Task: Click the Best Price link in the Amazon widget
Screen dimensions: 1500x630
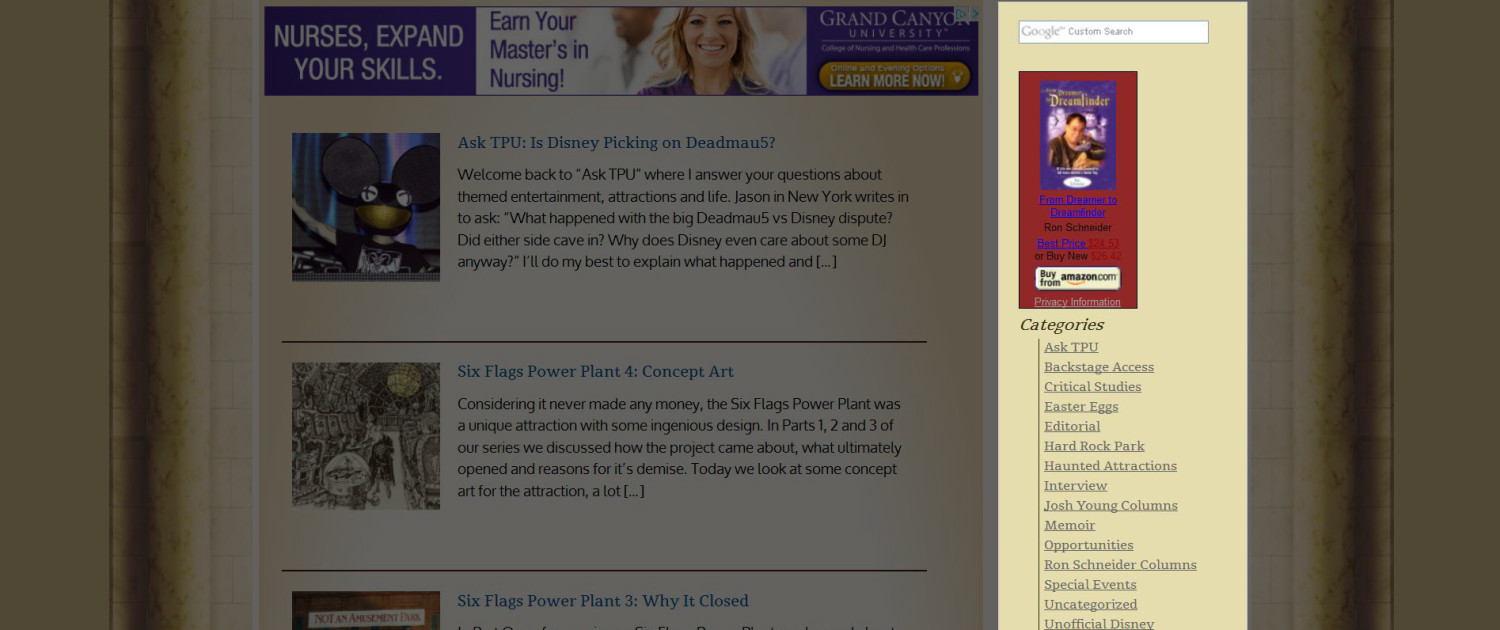Action: (x=1061, y=243)
